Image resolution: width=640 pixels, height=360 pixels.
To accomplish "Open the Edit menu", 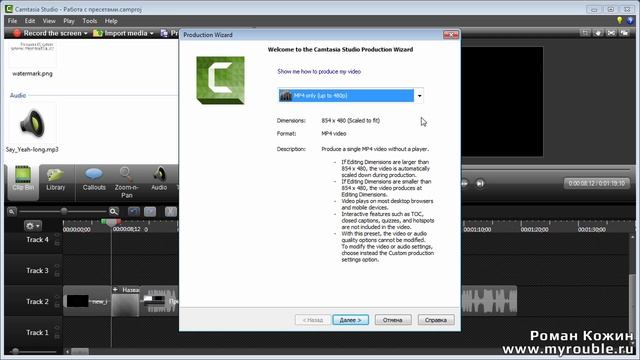I will coord(30,21).
